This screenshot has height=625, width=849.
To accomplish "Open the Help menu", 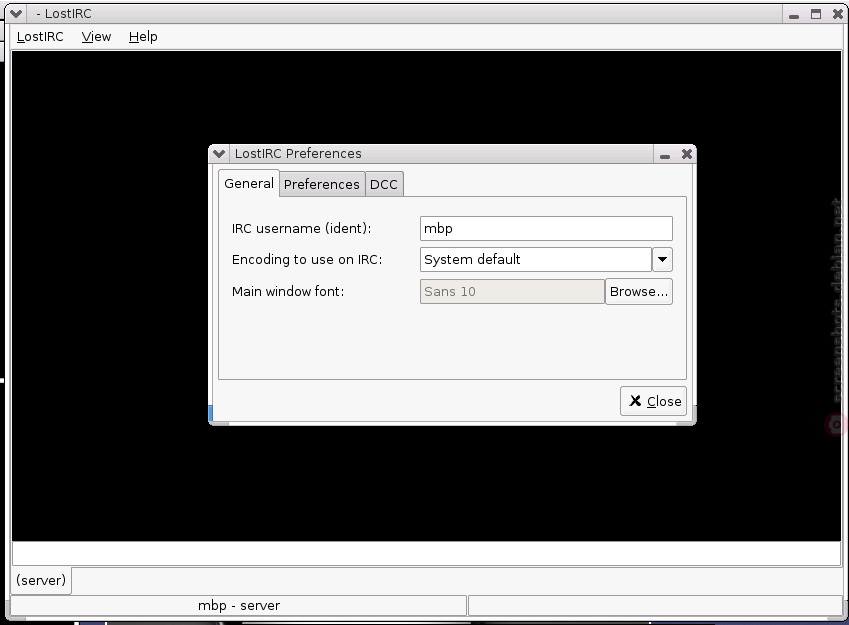I will [143, 37].
